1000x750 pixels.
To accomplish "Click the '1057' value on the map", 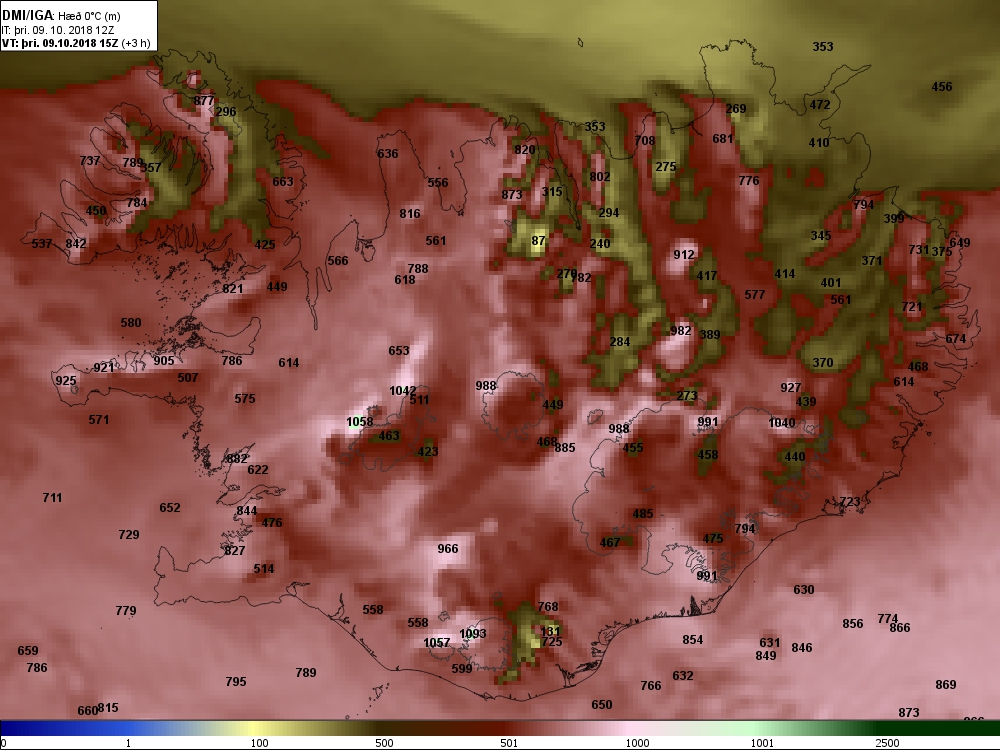I will coord(437,643).
